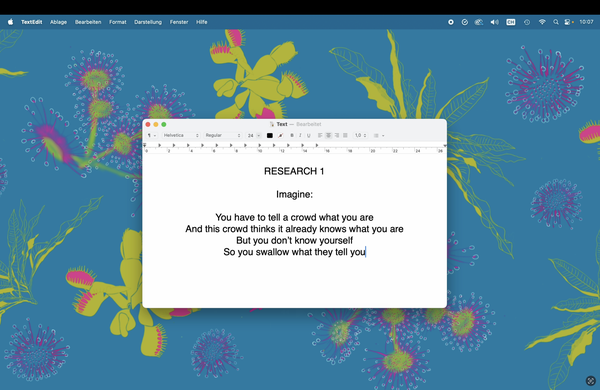Image resolution: width=600 pixels, height=390 pixels.
Task: Click the line "You have to tell a crowd what you are"
Action: coord(294,217)
